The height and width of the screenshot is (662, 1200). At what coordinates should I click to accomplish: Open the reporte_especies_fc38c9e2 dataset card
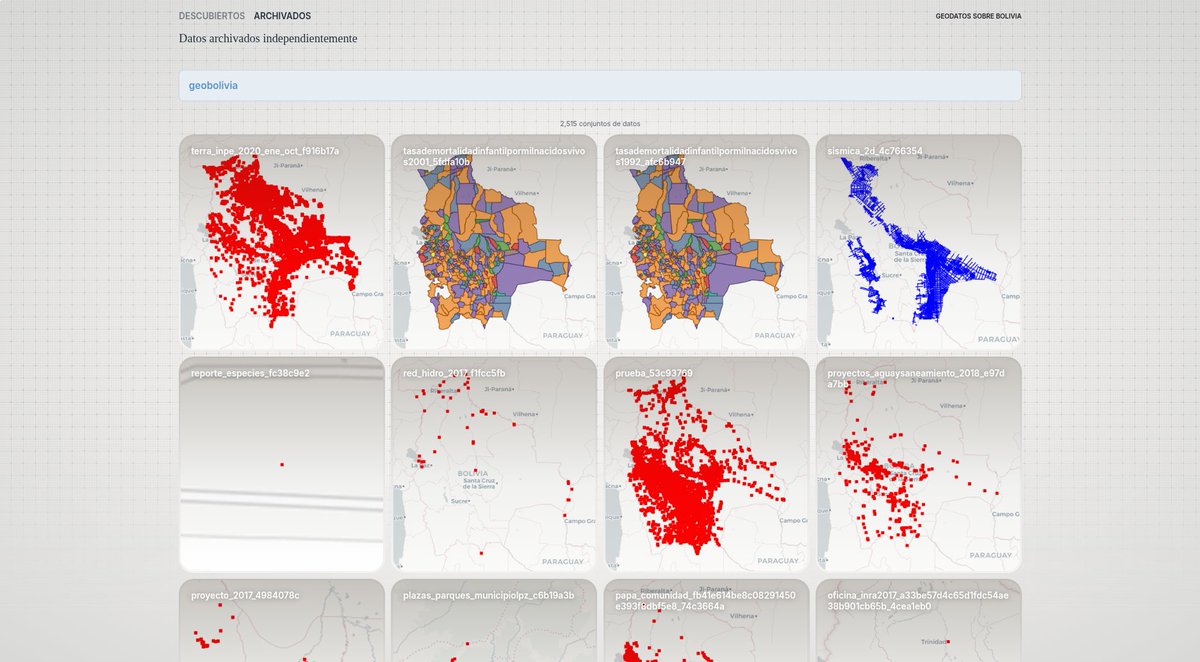tap(281, 464)
